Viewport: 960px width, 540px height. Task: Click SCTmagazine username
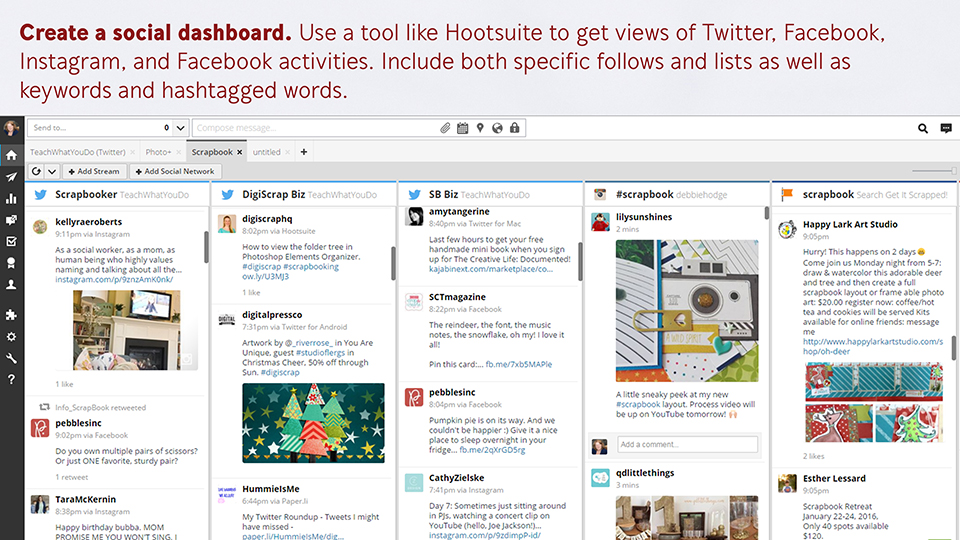click(x=457, y=297)
